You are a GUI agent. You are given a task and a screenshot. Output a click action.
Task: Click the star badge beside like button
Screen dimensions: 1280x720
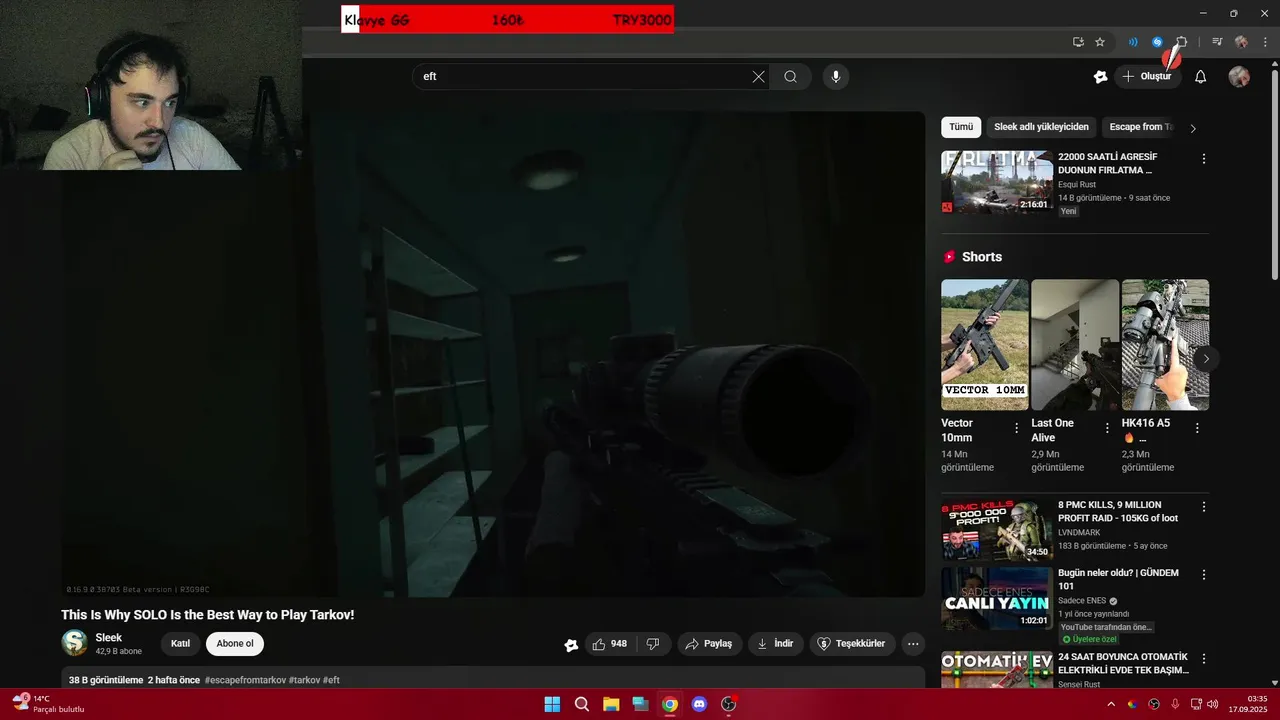point(571,645)
